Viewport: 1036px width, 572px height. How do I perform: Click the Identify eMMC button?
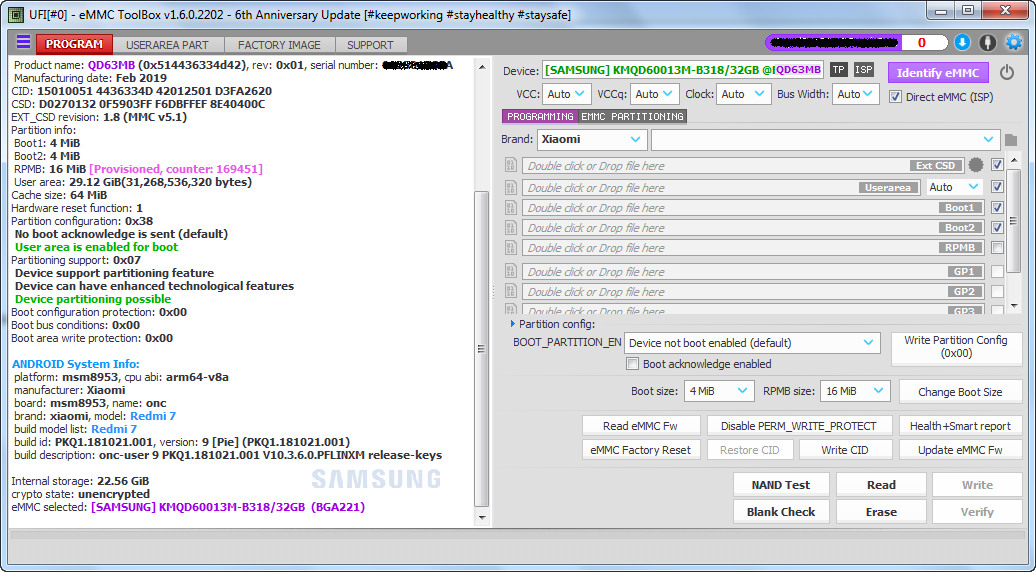(938, 73)
